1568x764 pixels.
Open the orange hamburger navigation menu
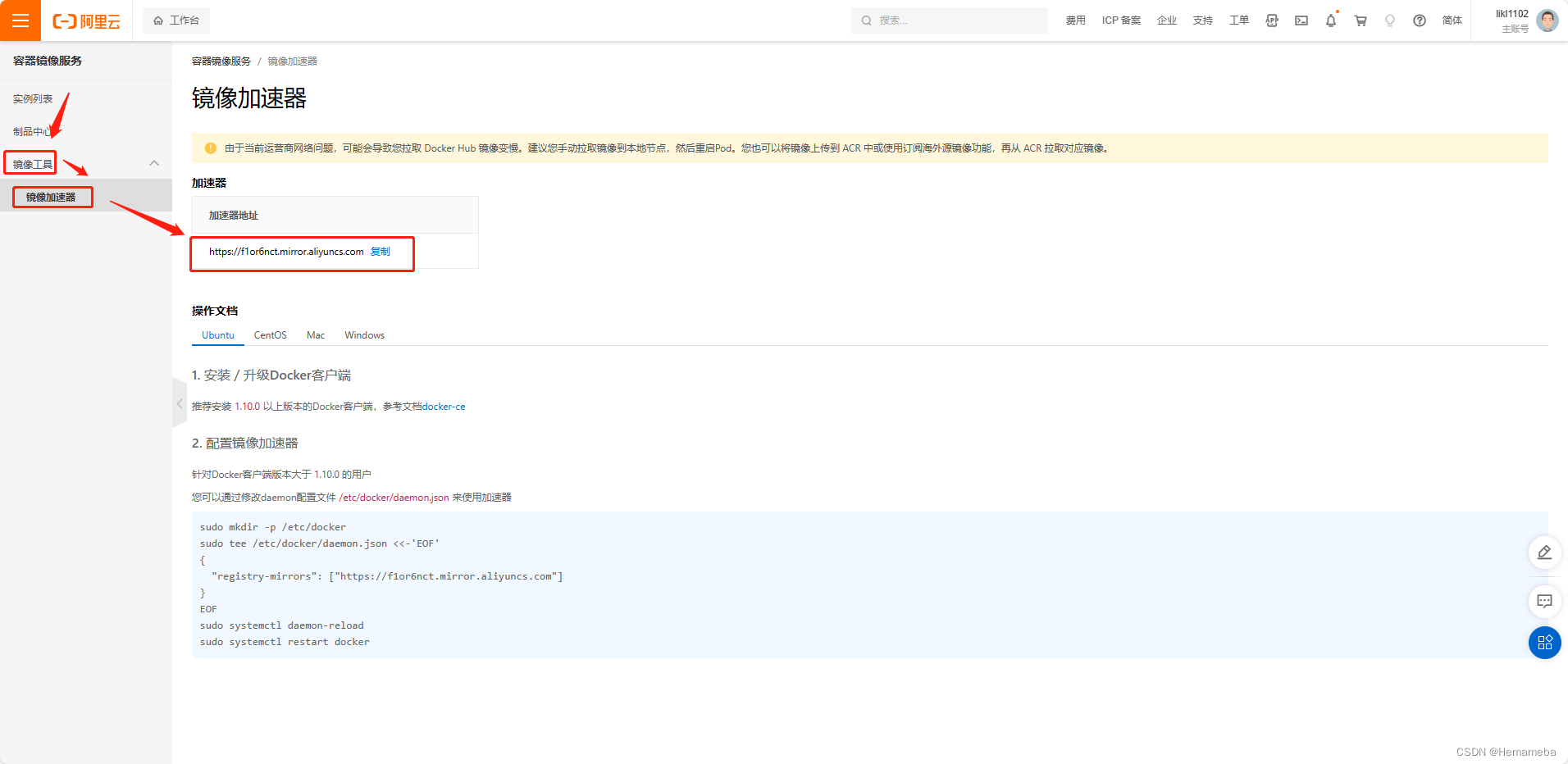point(21,20)
